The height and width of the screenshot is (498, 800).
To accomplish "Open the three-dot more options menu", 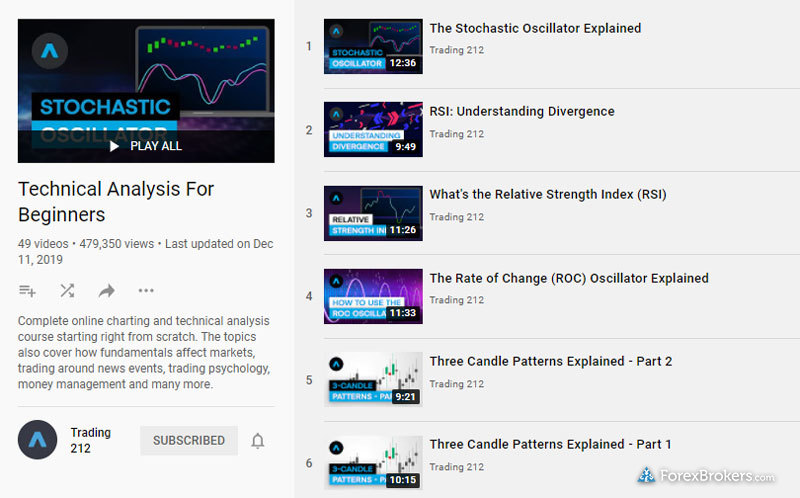I will tap(146, 291).
